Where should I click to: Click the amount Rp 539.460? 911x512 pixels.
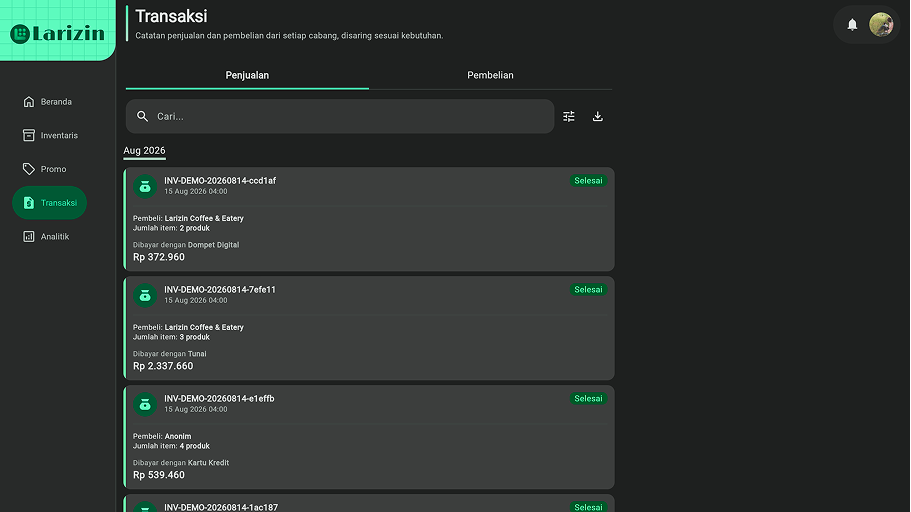(x=159, y=475)
